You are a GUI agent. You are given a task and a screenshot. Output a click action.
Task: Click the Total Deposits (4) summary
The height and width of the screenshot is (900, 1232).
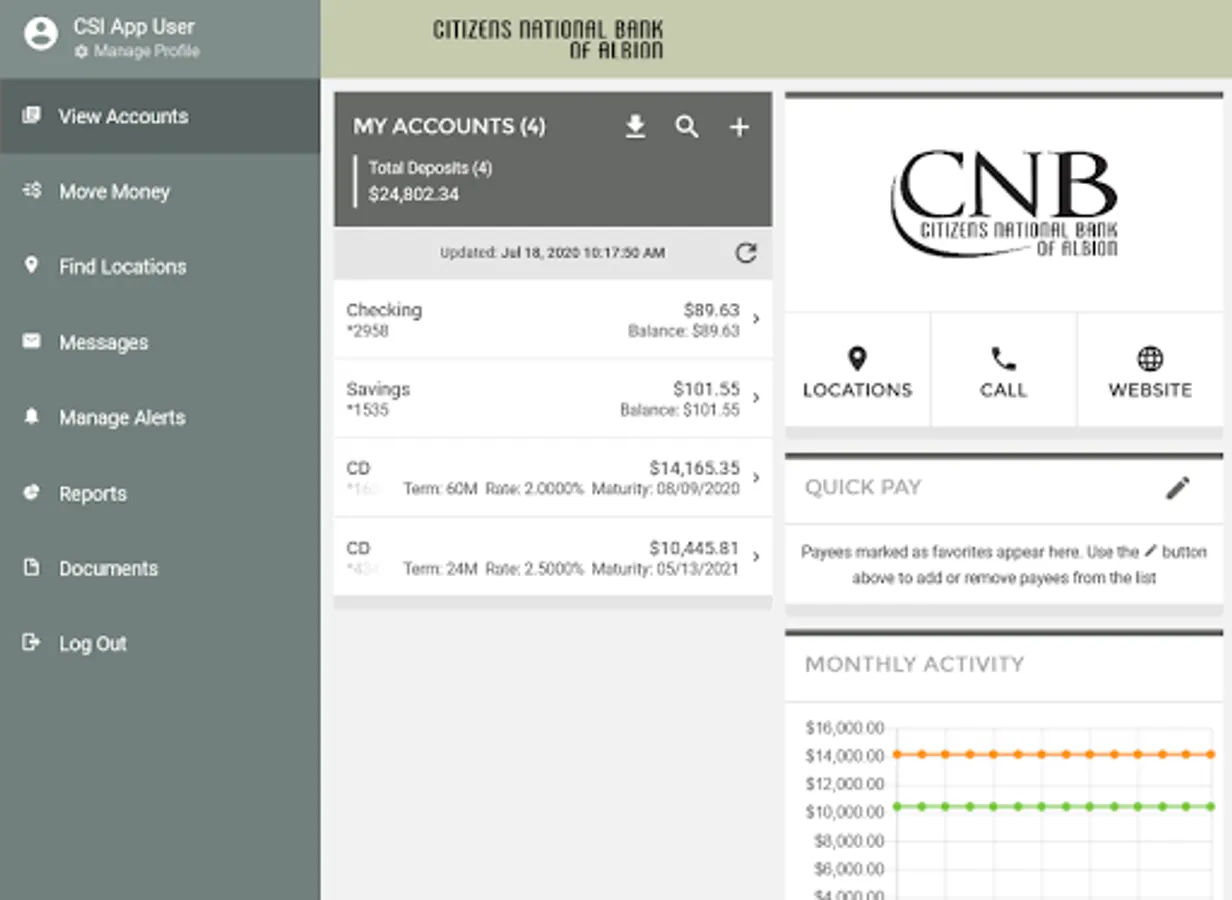pyautogui.click(x=430, y=181)
